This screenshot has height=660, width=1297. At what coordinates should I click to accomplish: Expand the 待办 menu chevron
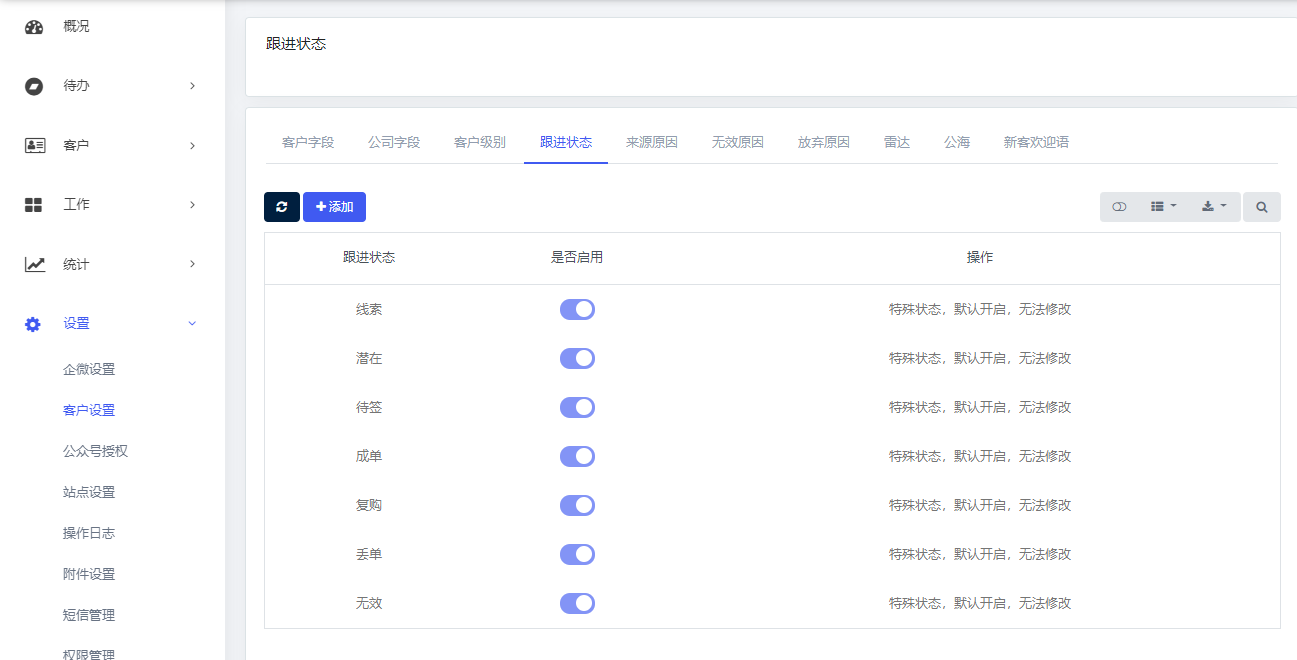pyautogui.click(x=192, y=86)
